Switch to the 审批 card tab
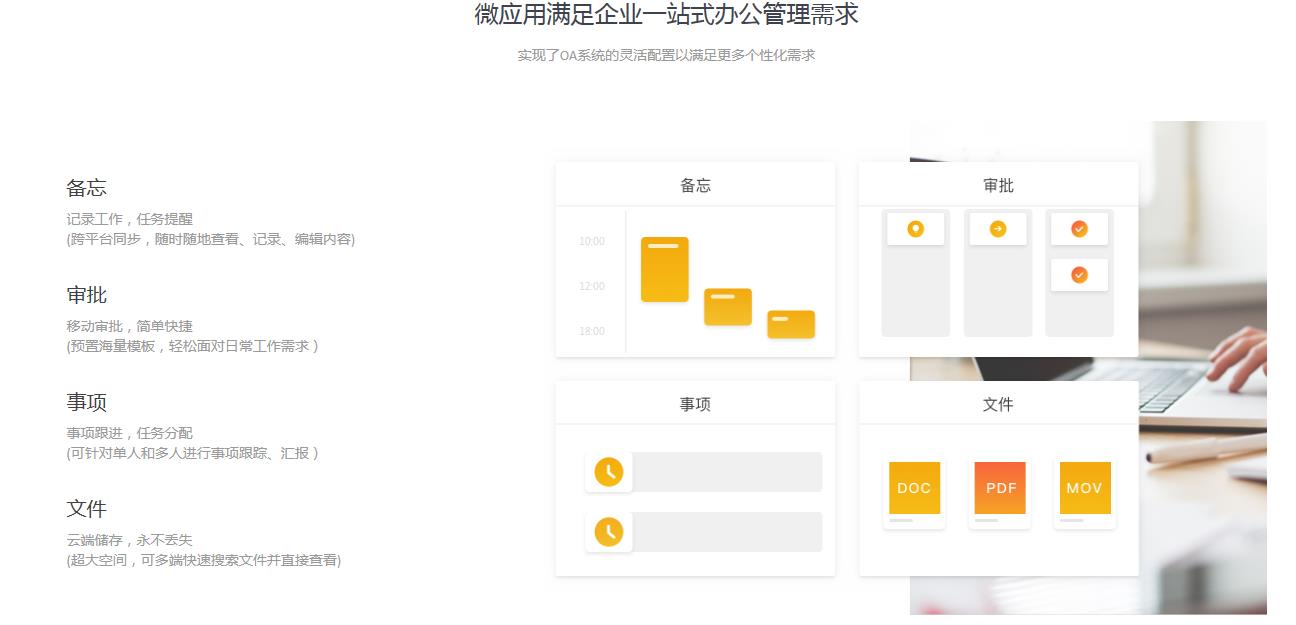 pos(998,184)
